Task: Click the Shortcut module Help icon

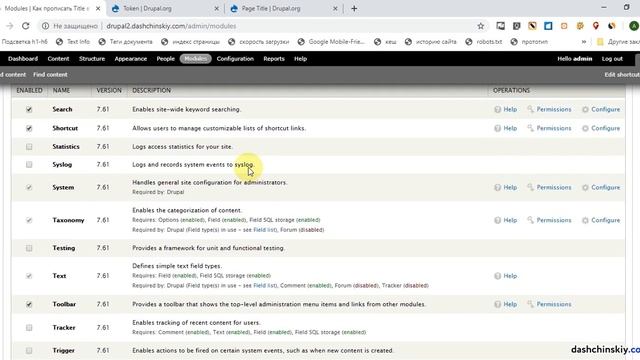Action: (x=498, y=128)
